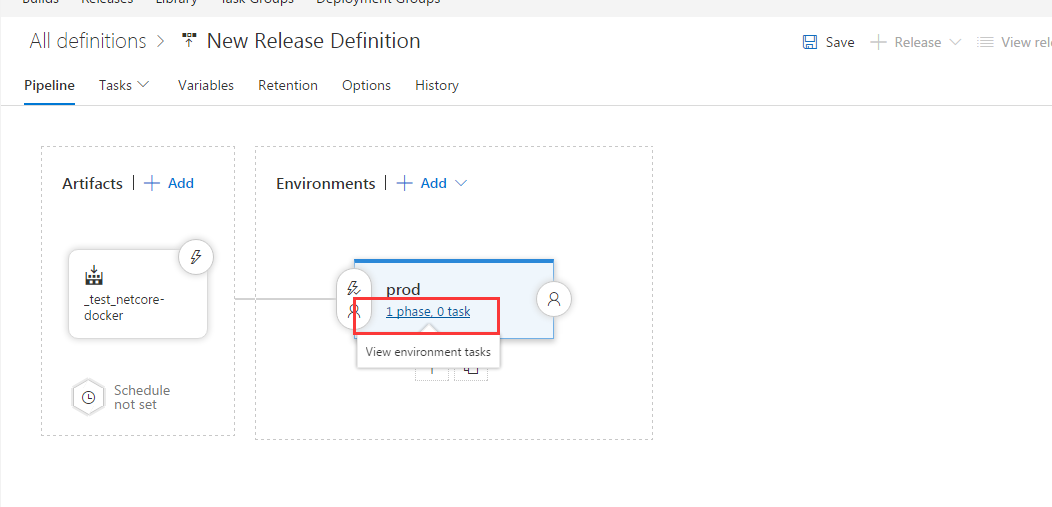Open the Retention tab
Viewport: 1052px width, 507px height.
(288, 85)
